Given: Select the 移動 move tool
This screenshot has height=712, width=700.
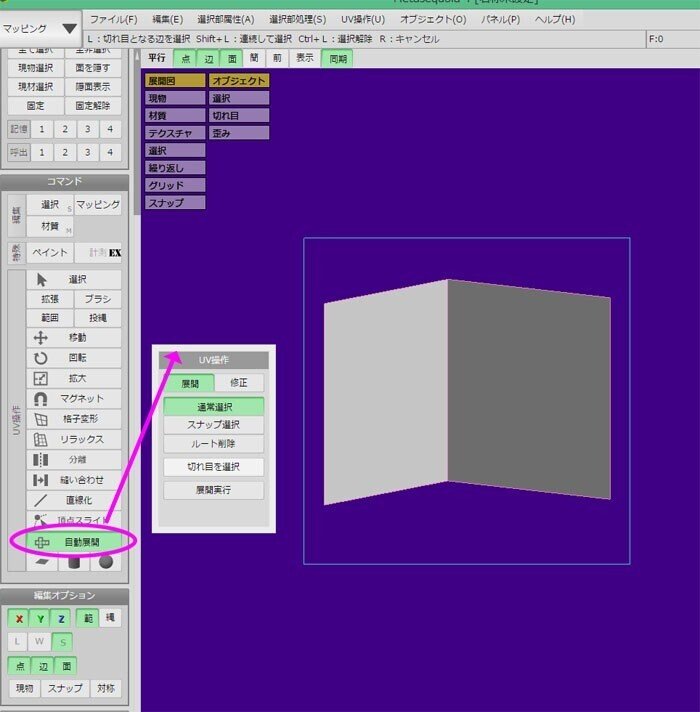Looking at the screenshot, I should click(x=74, y=337).
